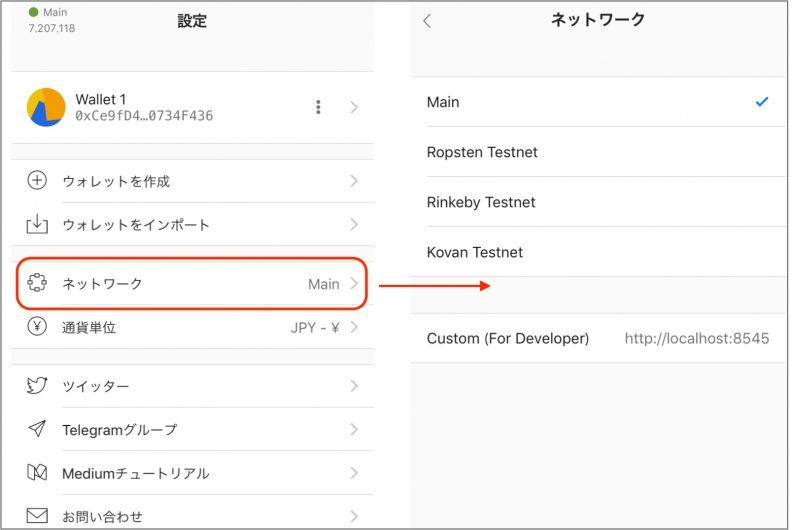Select the Main network option
This screenshot has height=530, width=800.
click(598, 102)
